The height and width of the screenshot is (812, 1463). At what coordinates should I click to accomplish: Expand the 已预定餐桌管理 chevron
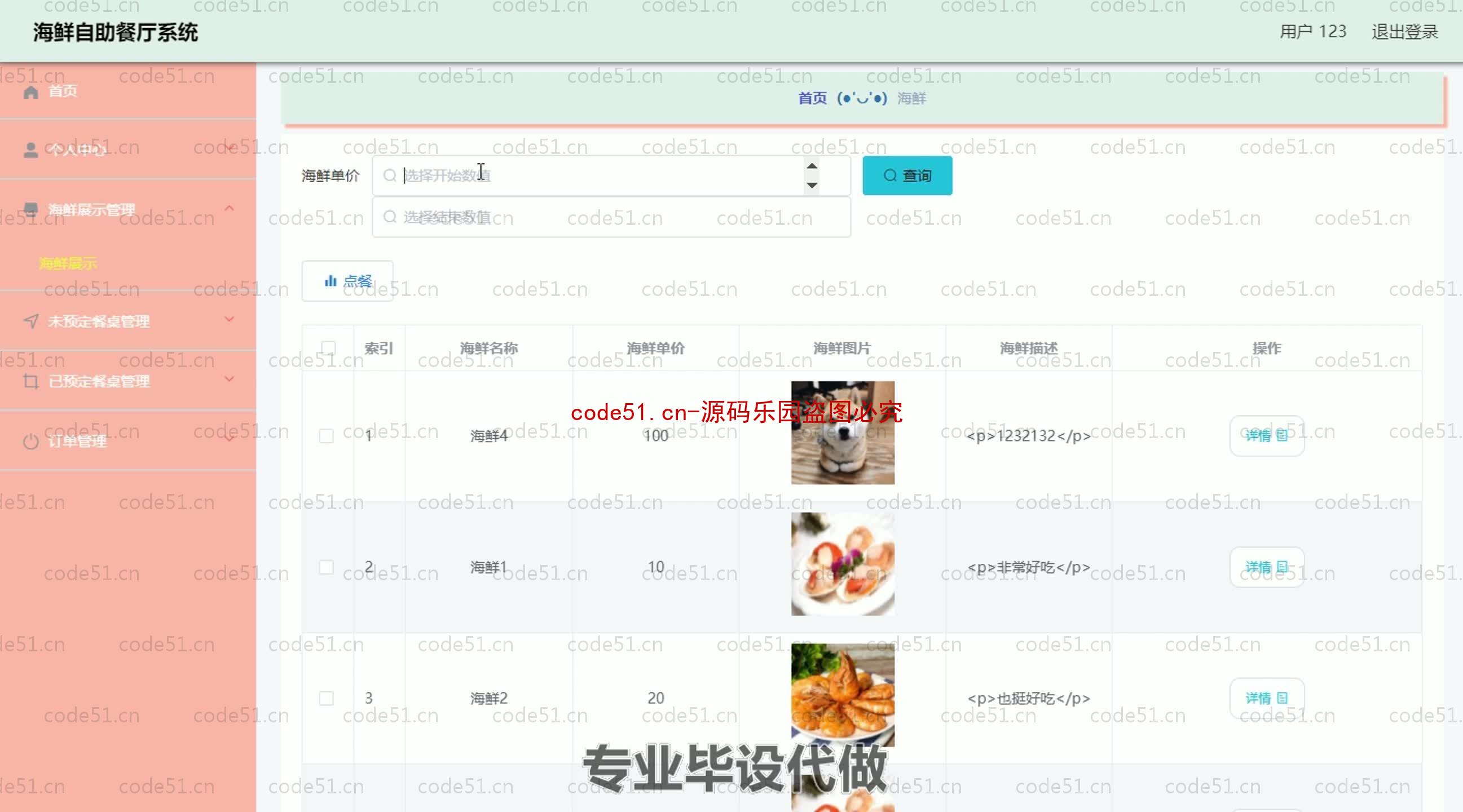230,379
